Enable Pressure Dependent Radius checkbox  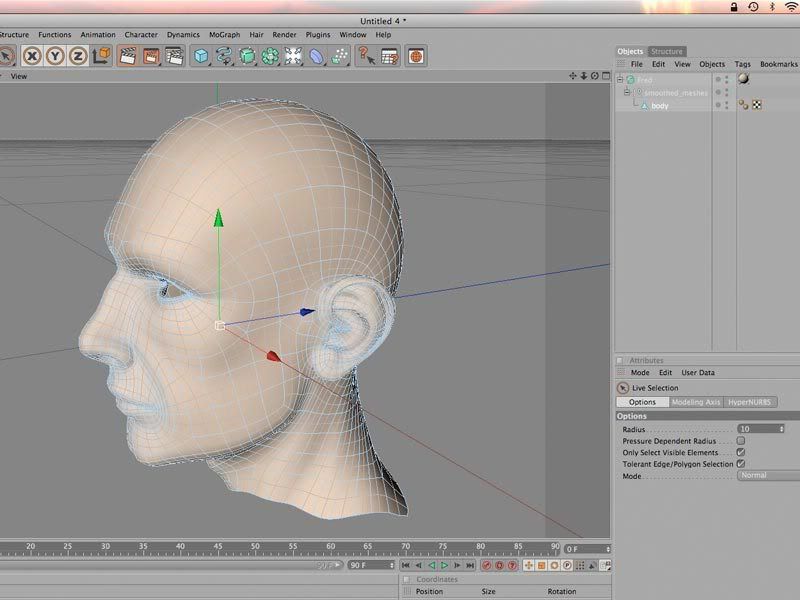point(741,440)
